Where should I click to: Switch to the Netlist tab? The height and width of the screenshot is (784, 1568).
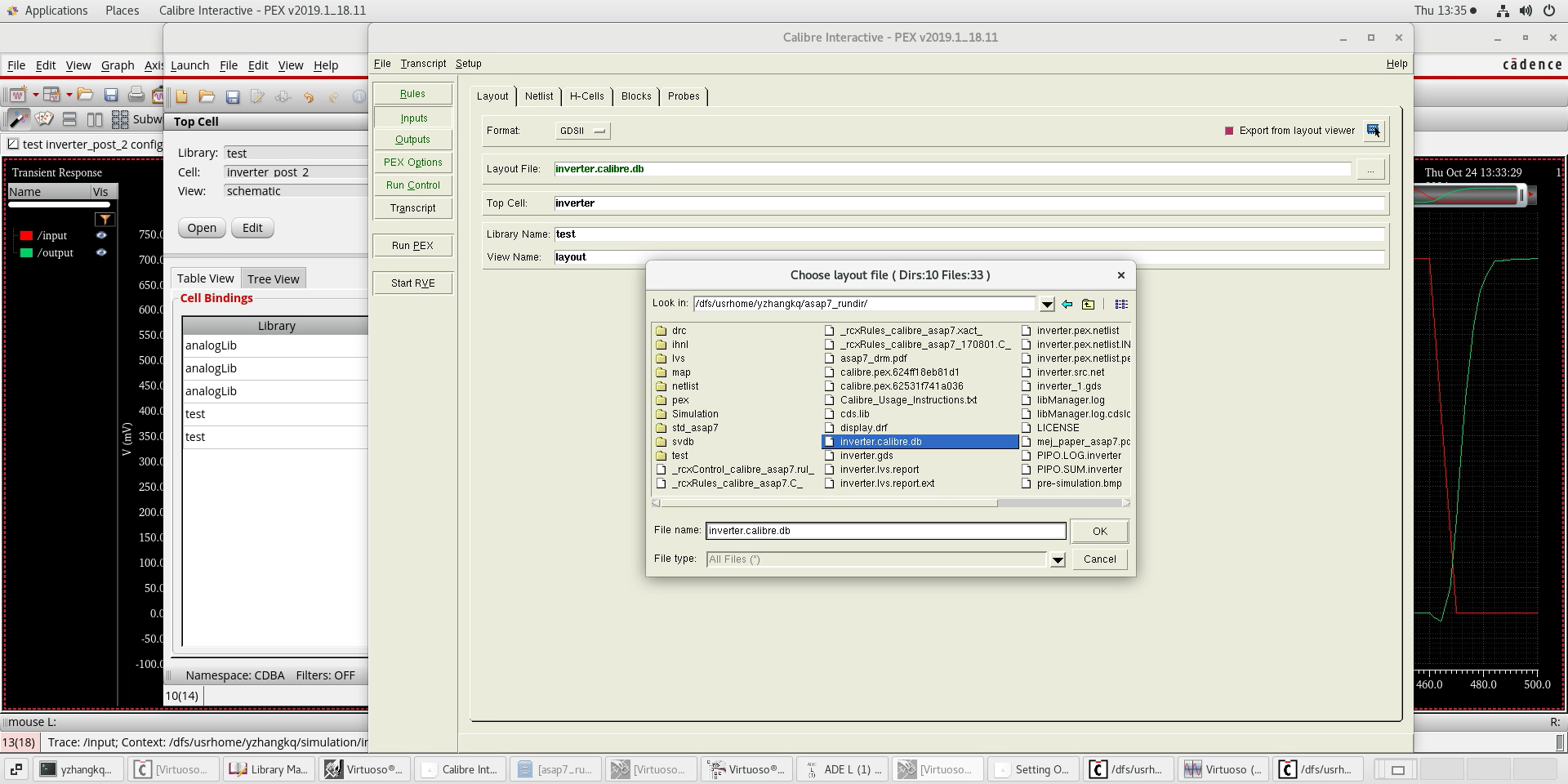coord(539,96)
